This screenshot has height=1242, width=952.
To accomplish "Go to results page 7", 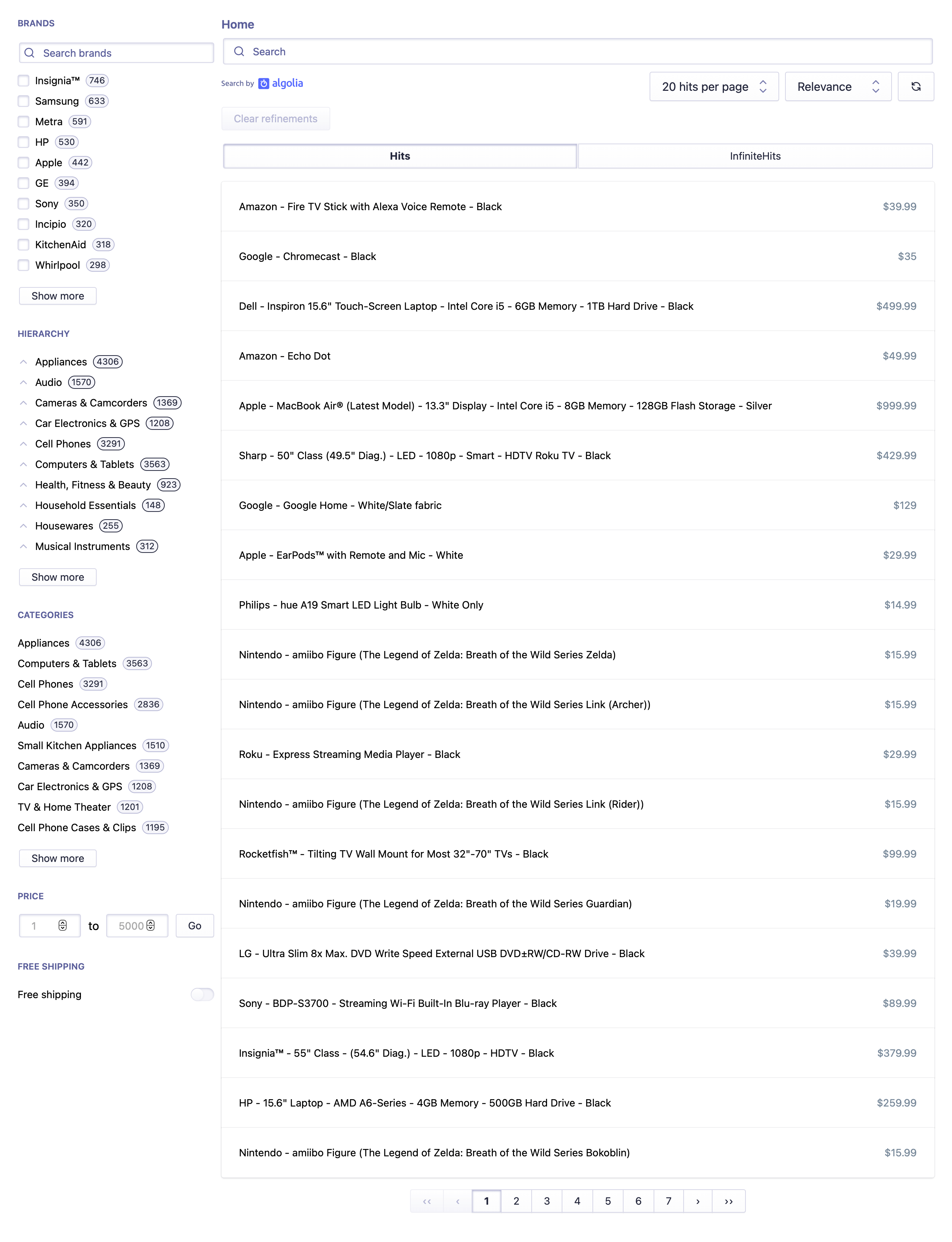I will pos(669,1201).
